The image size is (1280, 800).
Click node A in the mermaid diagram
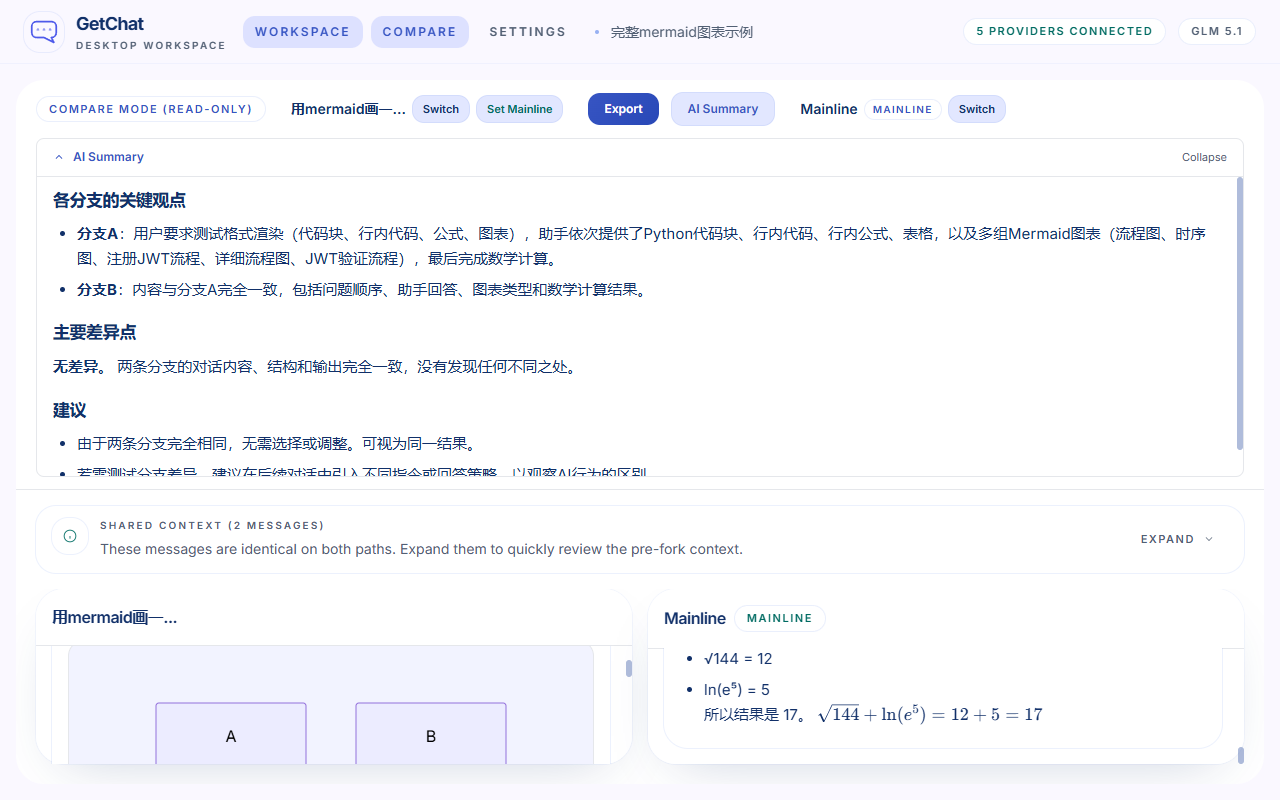tap(231, 734)
